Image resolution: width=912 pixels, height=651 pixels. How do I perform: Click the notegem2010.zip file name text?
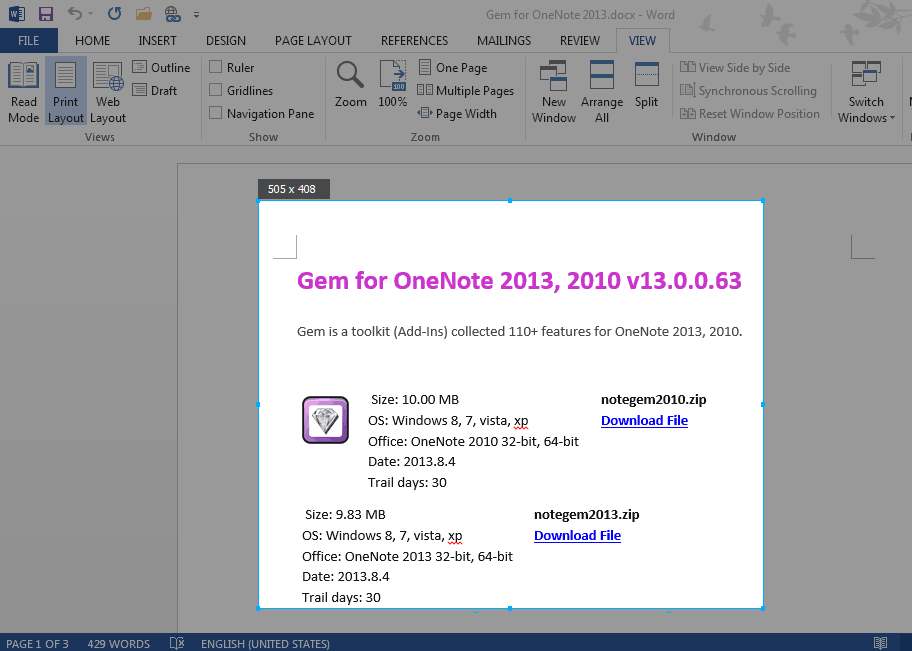point(653,400)
